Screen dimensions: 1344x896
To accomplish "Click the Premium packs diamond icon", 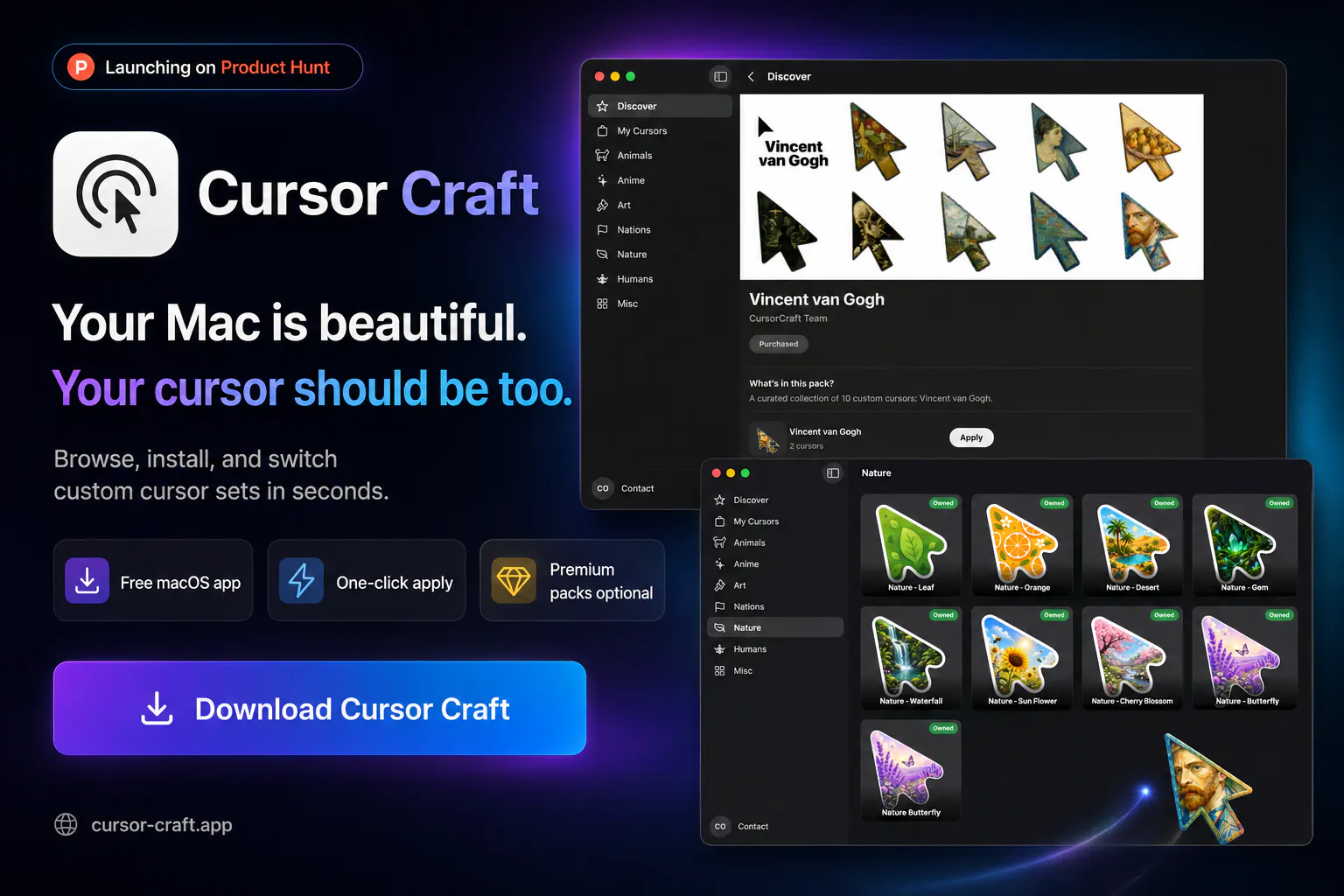I will pyautogui.click(x=514, y=581).
